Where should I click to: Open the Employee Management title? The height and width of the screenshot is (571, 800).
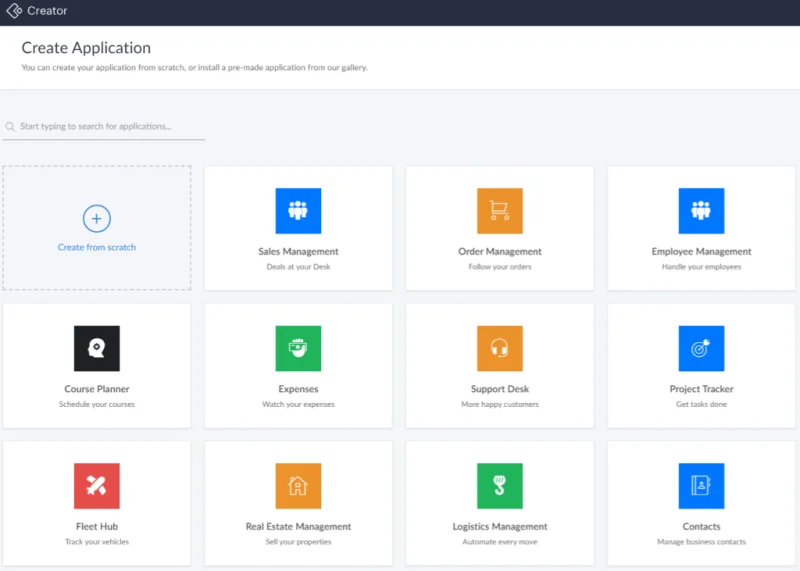click(x=702, y=252)
